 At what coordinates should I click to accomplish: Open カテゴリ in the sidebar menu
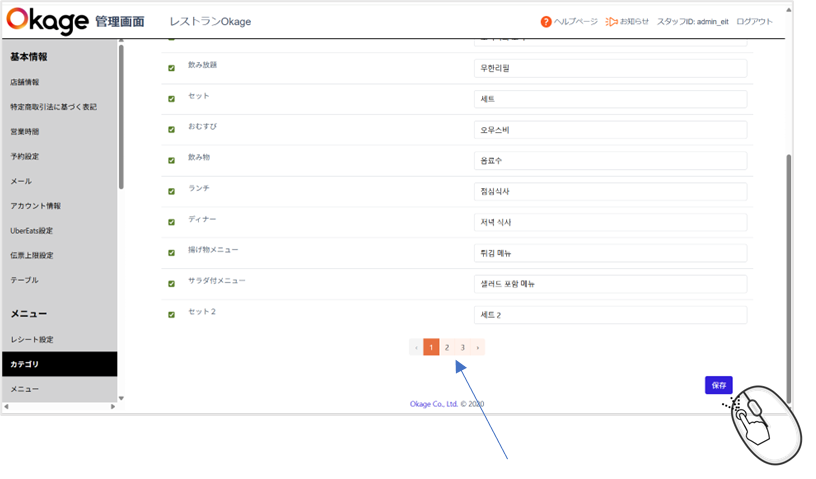coord(25,364)
